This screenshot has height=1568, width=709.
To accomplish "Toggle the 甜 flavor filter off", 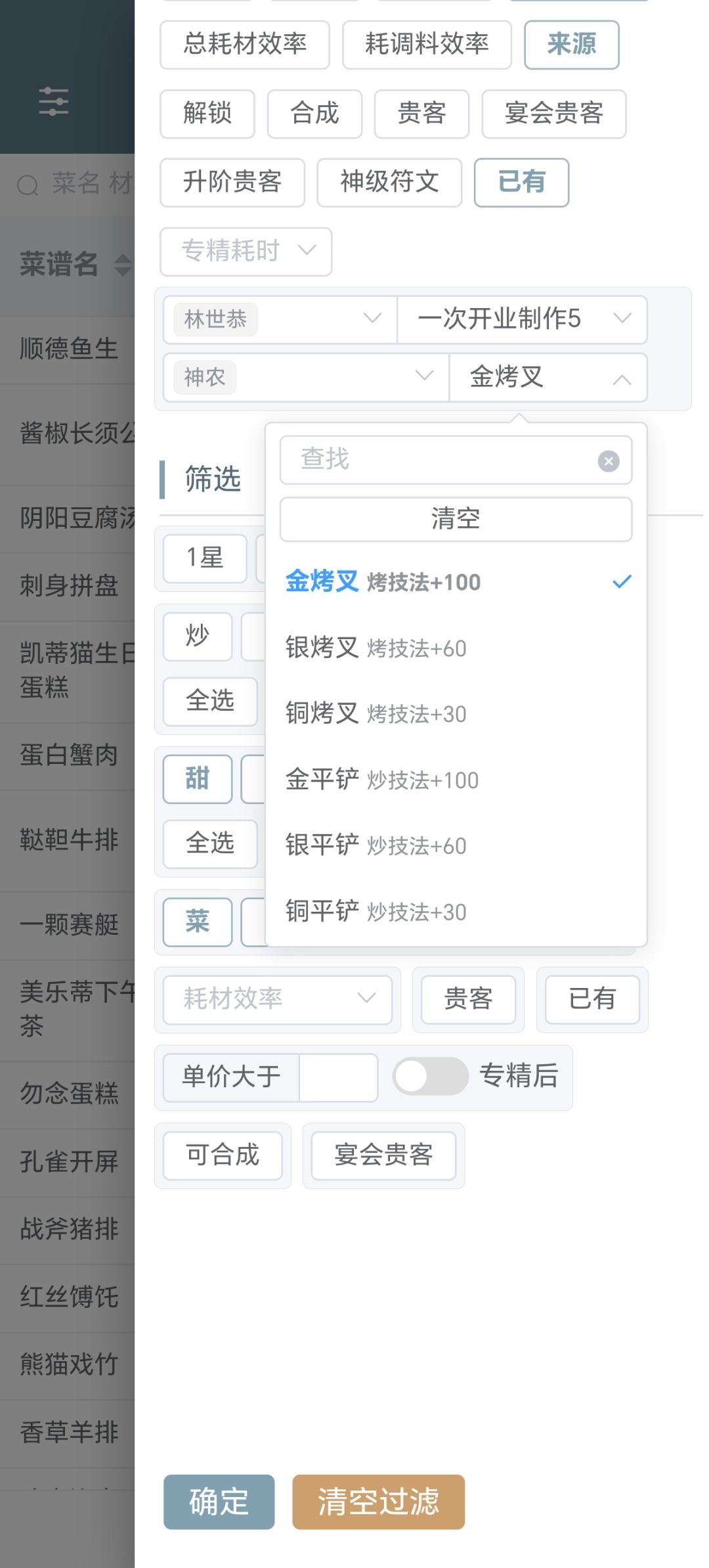I will pyautogui.click(x=196, y=779).
